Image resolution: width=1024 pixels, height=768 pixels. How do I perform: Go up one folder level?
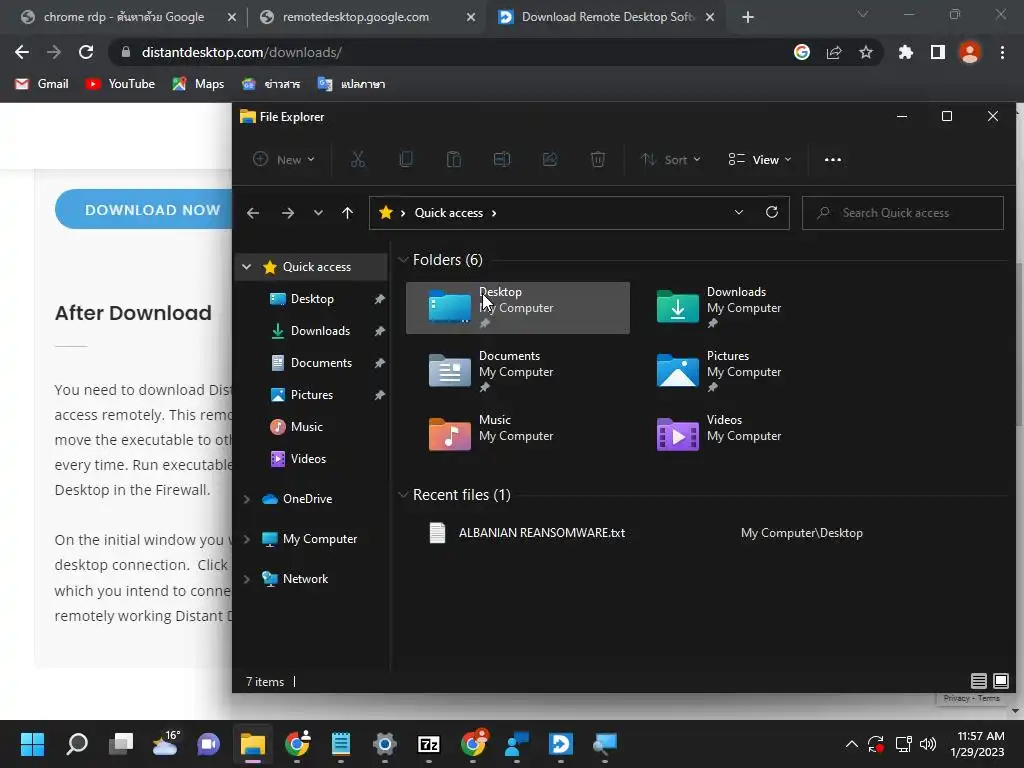coord(347,213)
